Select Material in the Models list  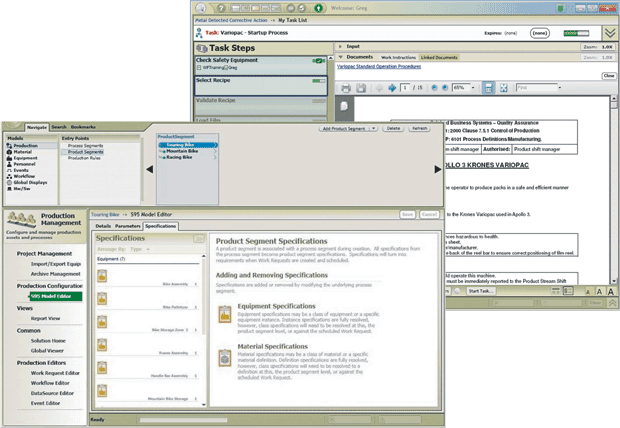[x=23, y=152]
